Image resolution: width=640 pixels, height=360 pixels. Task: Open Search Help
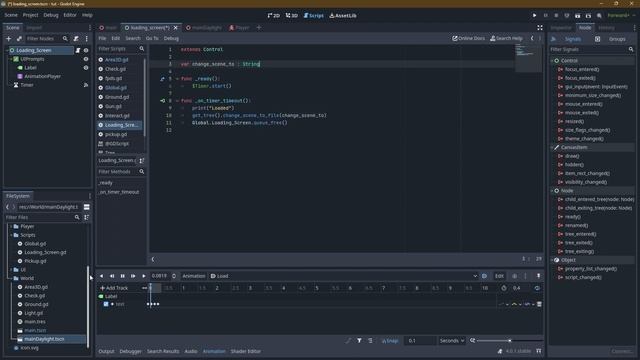pos(506,38)
